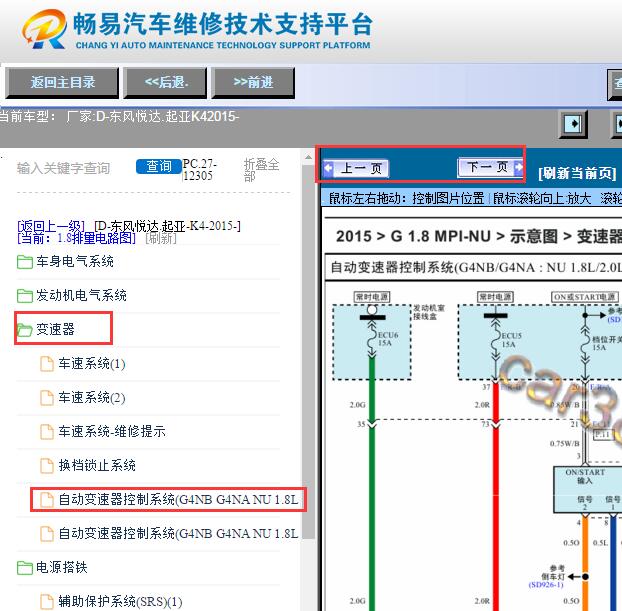The height and width of the screenshot is (611, 622).
Task: Select the first 自动变速器控制系统 entry
Action: [178, 500]
